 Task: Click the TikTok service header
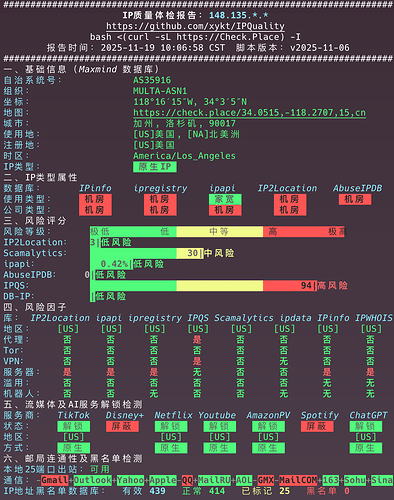coord(74,415)
